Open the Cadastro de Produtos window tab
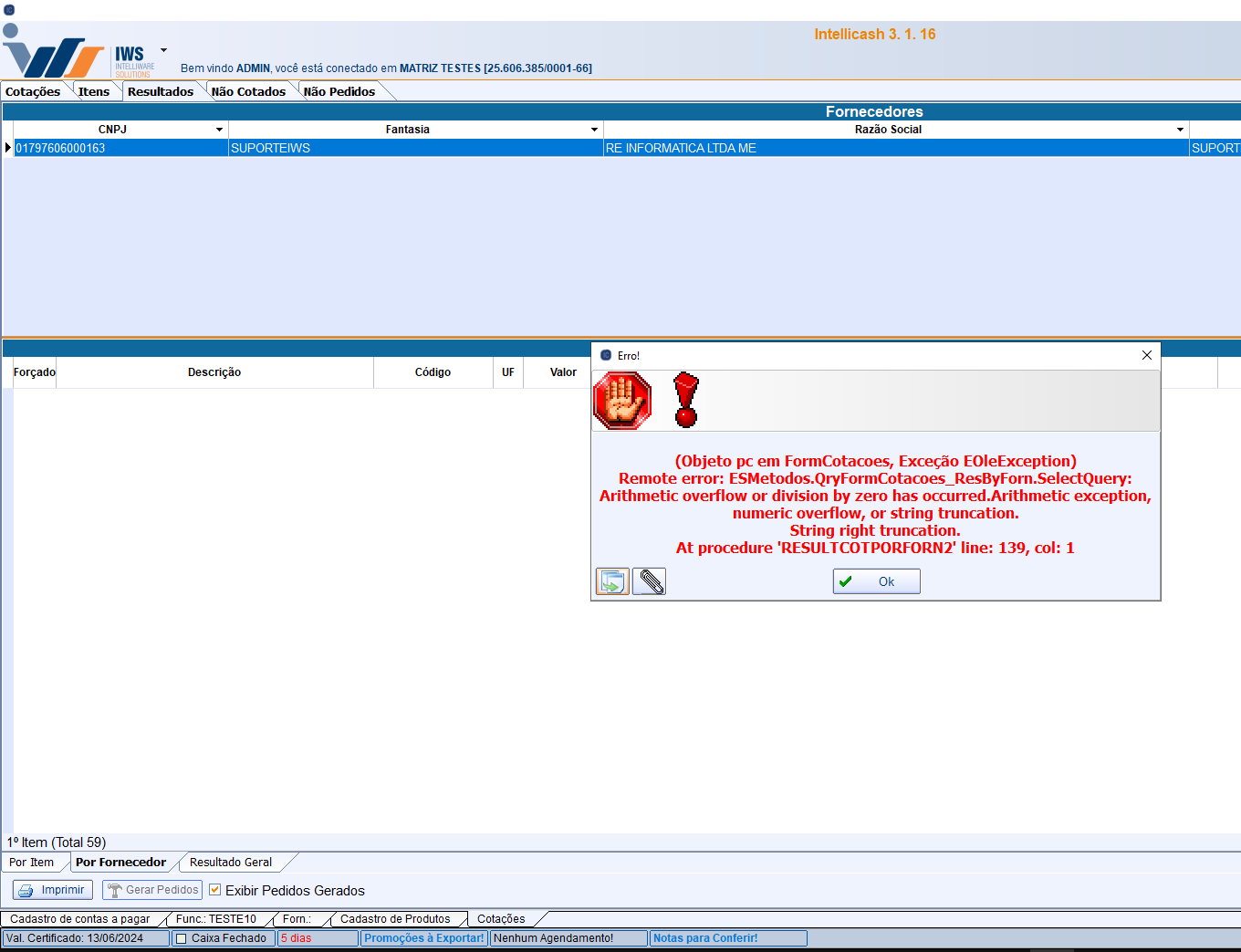This screenshot has width=1241, height=952. click(x=395, y=919)
